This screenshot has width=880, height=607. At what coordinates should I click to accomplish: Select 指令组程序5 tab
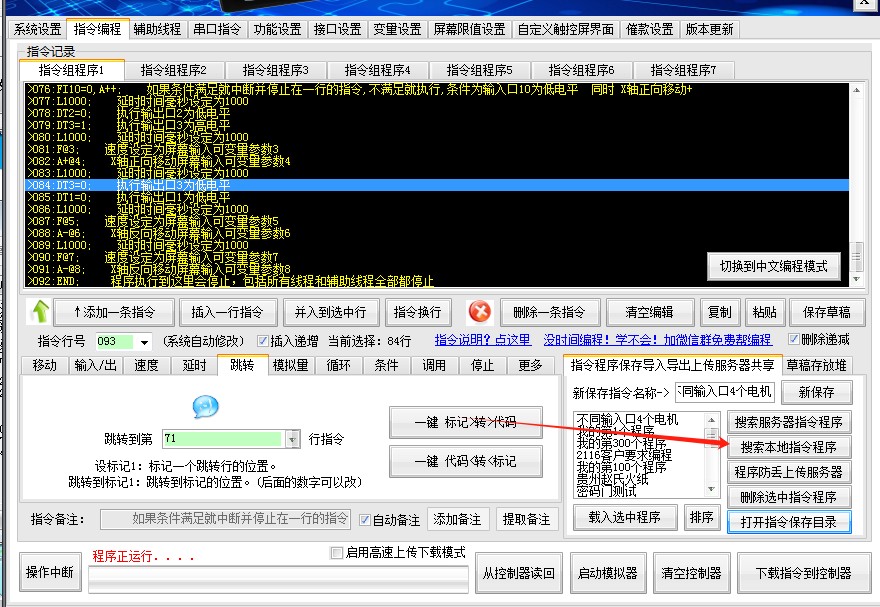(x=479, y=71)
